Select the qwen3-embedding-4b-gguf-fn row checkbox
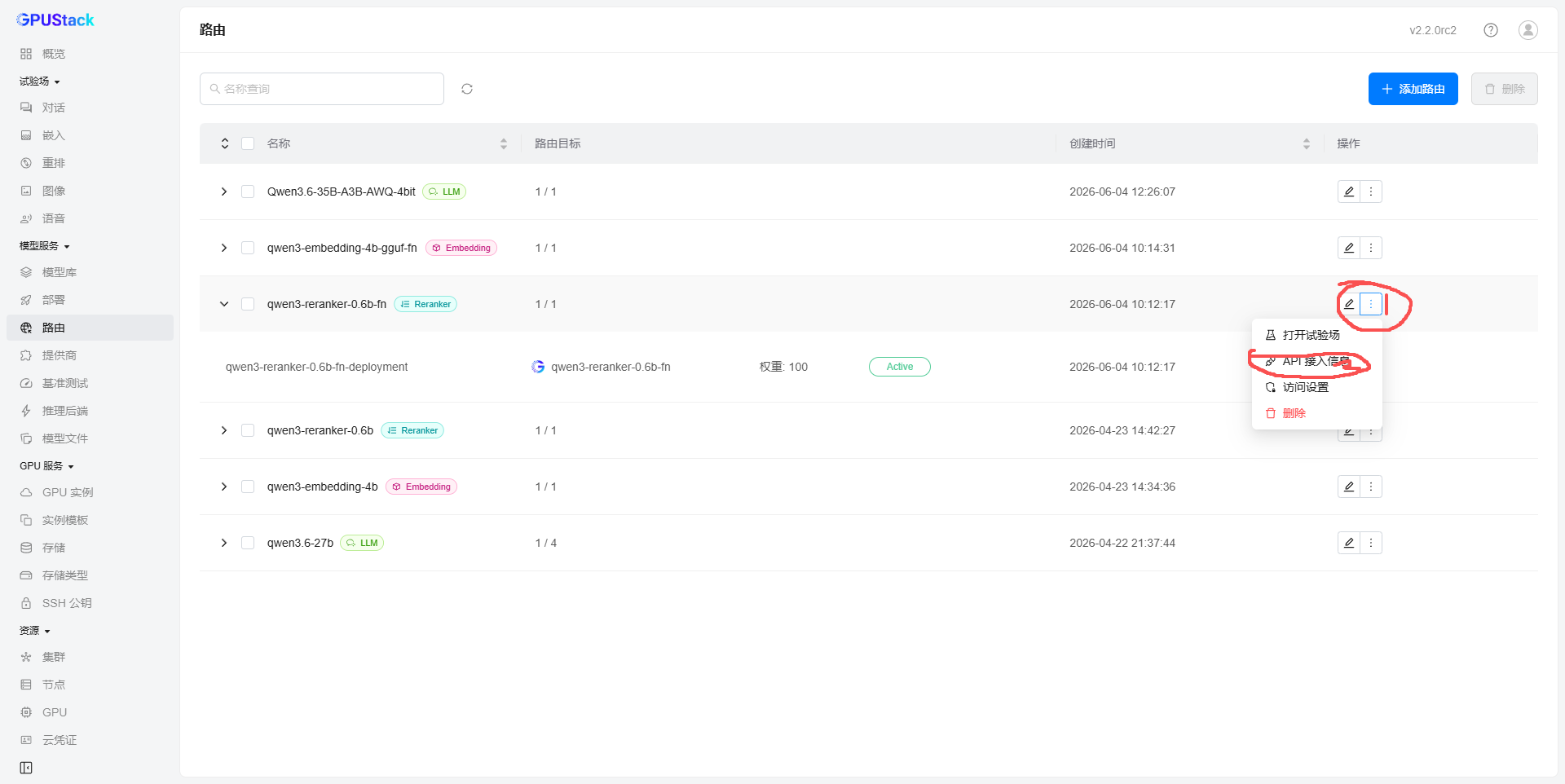Image resolution: width=1565 pixels, height=784 pixels. [x=248, y=248]
